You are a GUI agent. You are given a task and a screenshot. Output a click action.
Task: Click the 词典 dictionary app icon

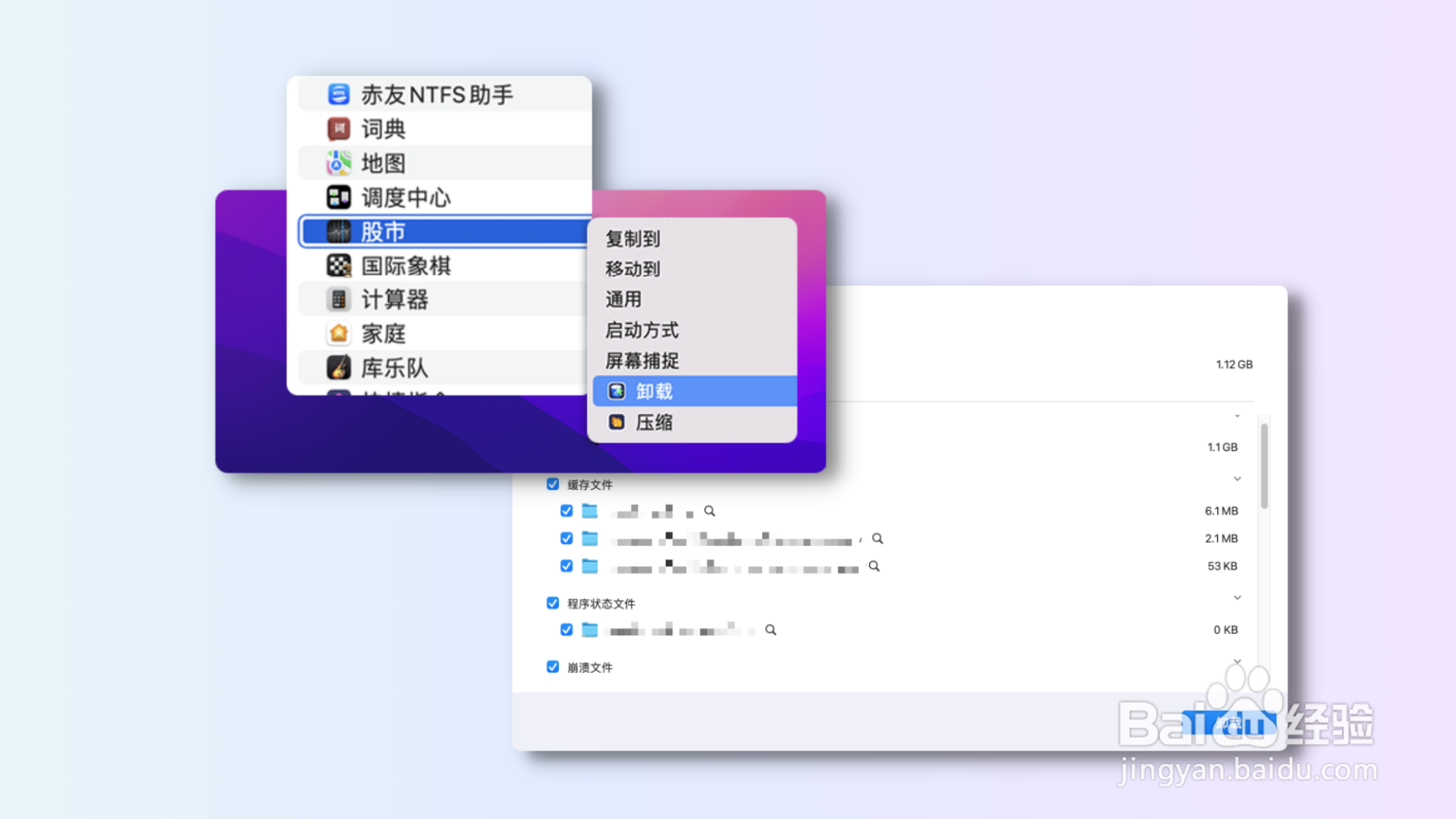tap(338, 129)
